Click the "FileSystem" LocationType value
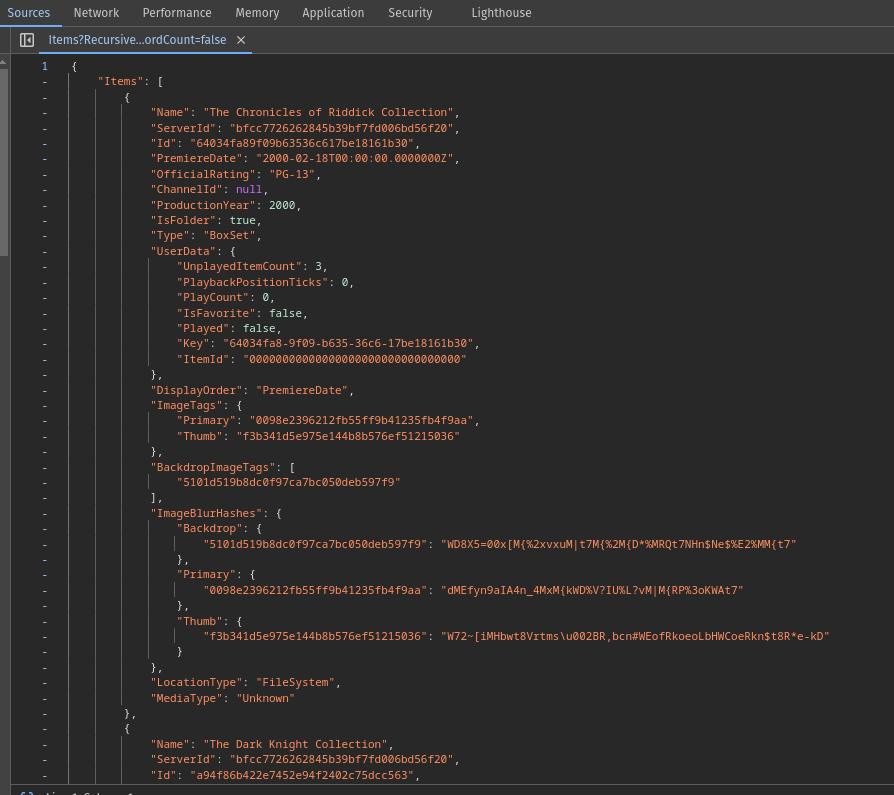 [296, 683]
